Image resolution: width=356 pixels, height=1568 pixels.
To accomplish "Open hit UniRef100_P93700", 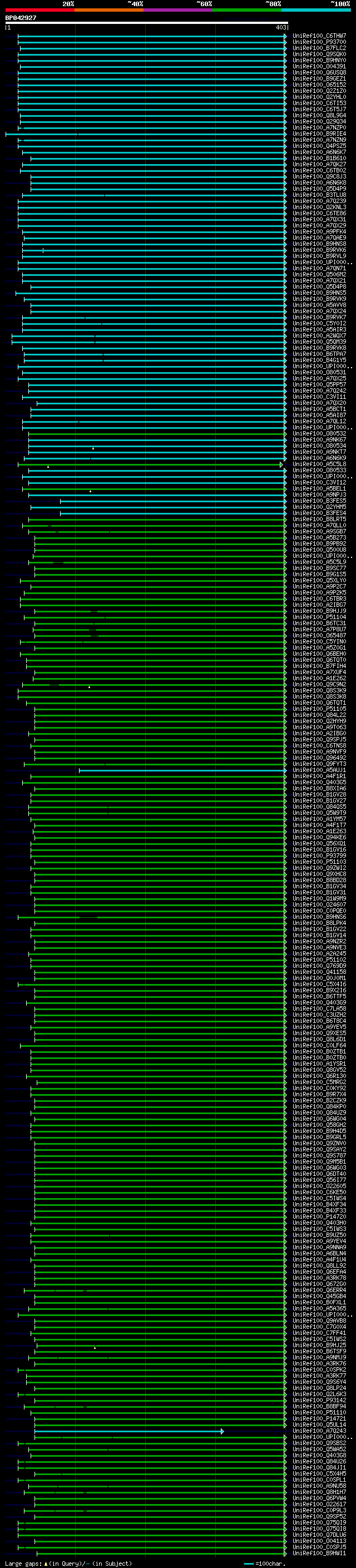I will coord(319,42).
